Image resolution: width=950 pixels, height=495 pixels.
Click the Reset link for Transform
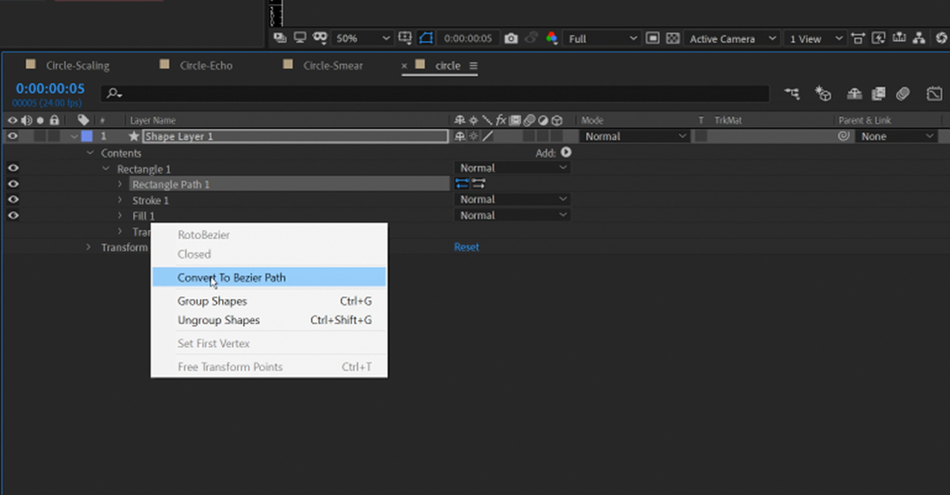pos(467,247)
